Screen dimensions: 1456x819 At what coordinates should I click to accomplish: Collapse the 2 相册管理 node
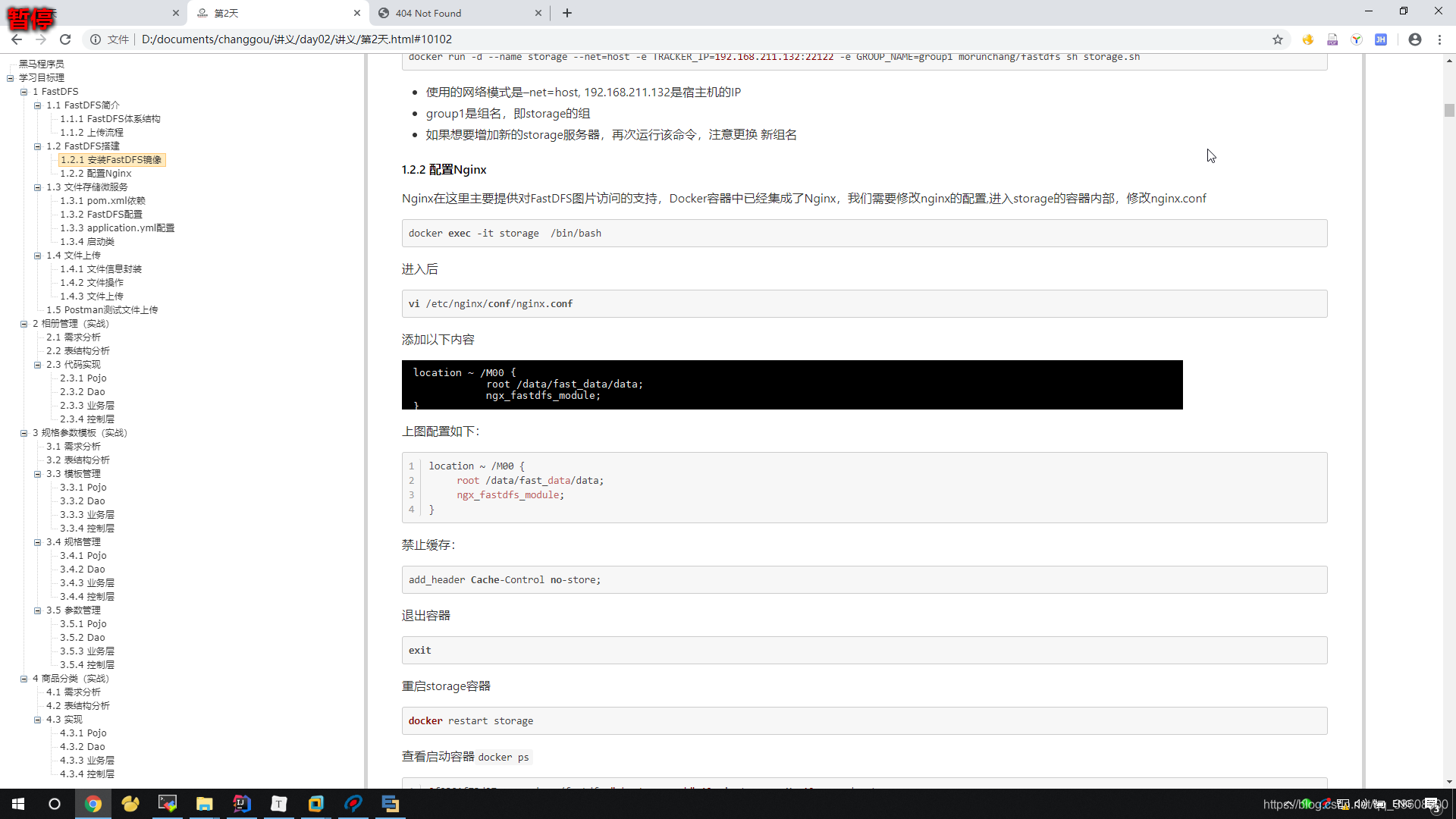point(24,324)
